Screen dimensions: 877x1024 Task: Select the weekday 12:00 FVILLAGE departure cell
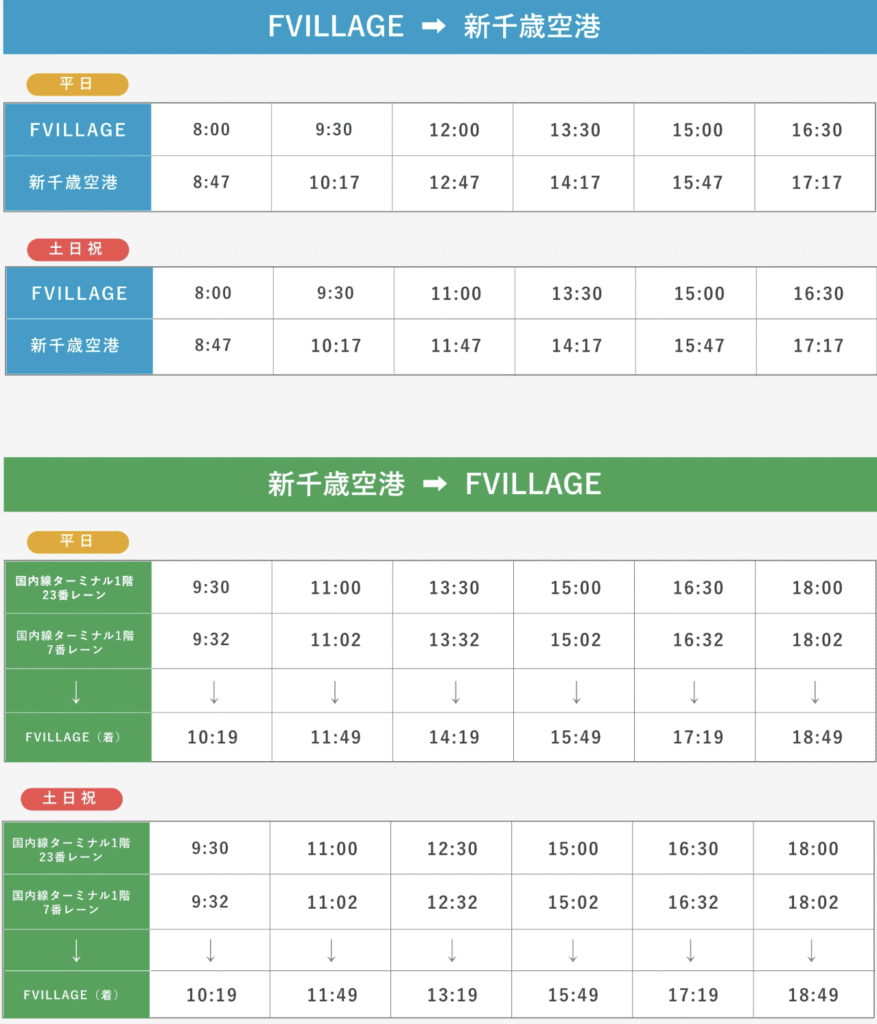coord(454,130)
